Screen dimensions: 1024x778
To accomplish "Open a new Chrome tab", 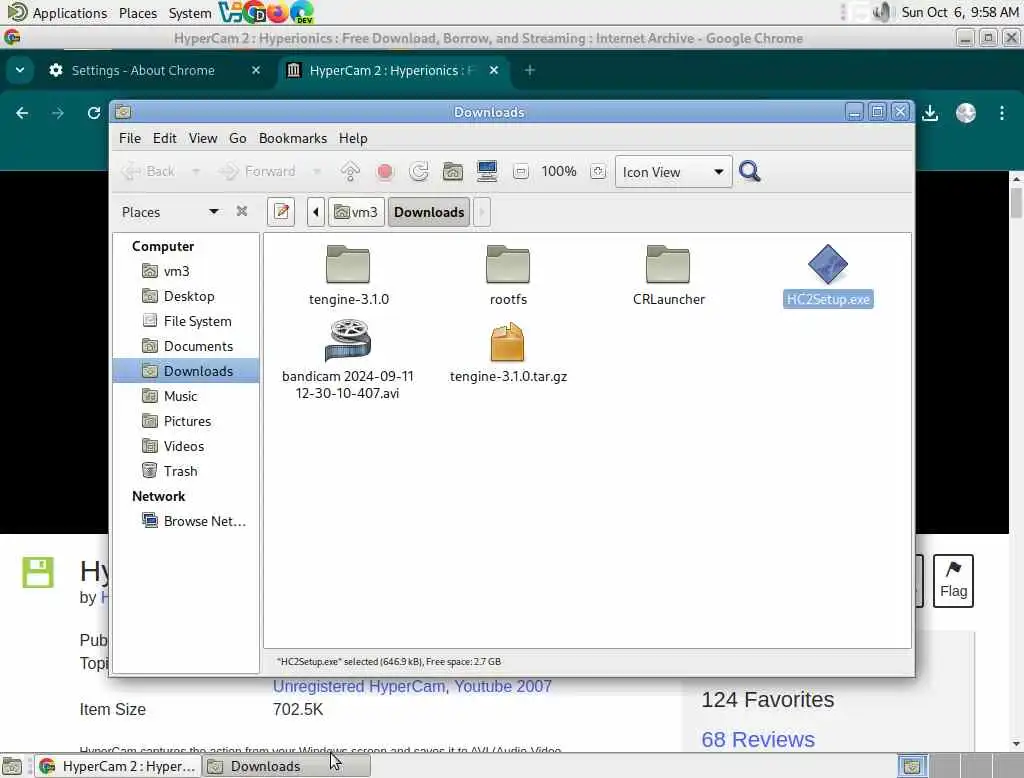I will pyautogui.click(x=530, y=70).
